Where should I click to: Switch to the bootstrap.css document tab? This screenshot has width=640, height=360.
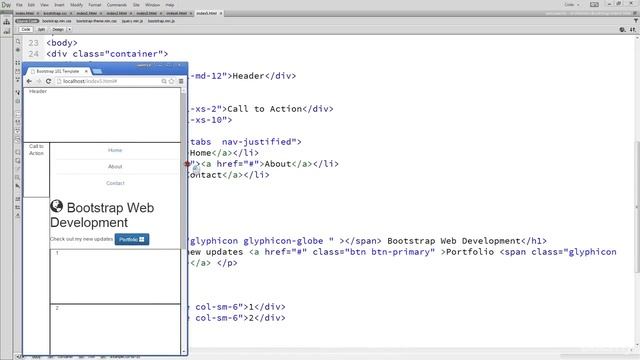click(x=55, y=13)
